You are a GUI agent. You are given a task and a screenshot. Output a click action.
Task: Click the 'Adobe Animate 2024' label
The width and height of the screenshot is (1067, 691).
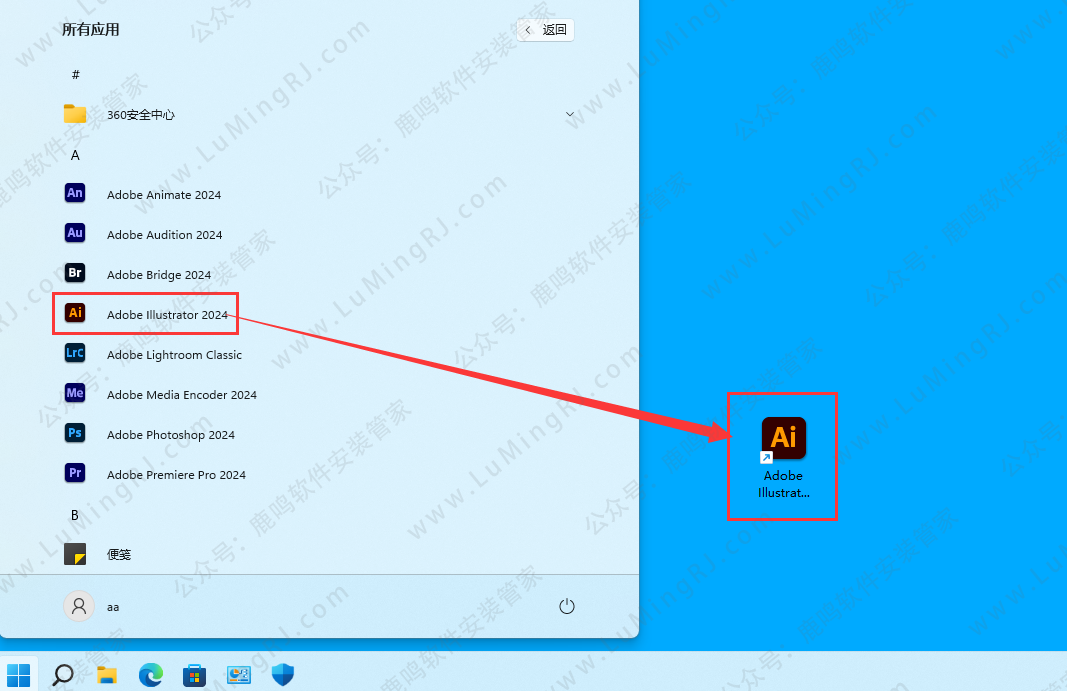164,195
